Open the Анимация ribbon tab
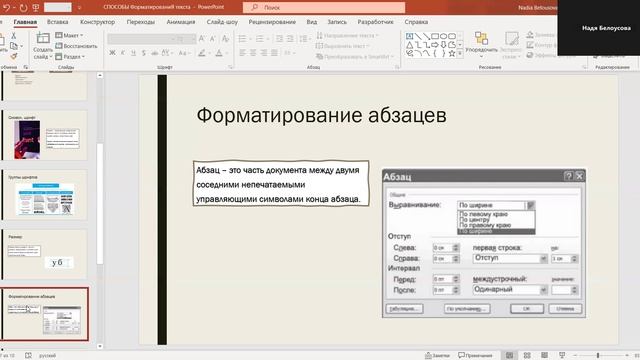640x360 pixels. (x=181, y=22)
